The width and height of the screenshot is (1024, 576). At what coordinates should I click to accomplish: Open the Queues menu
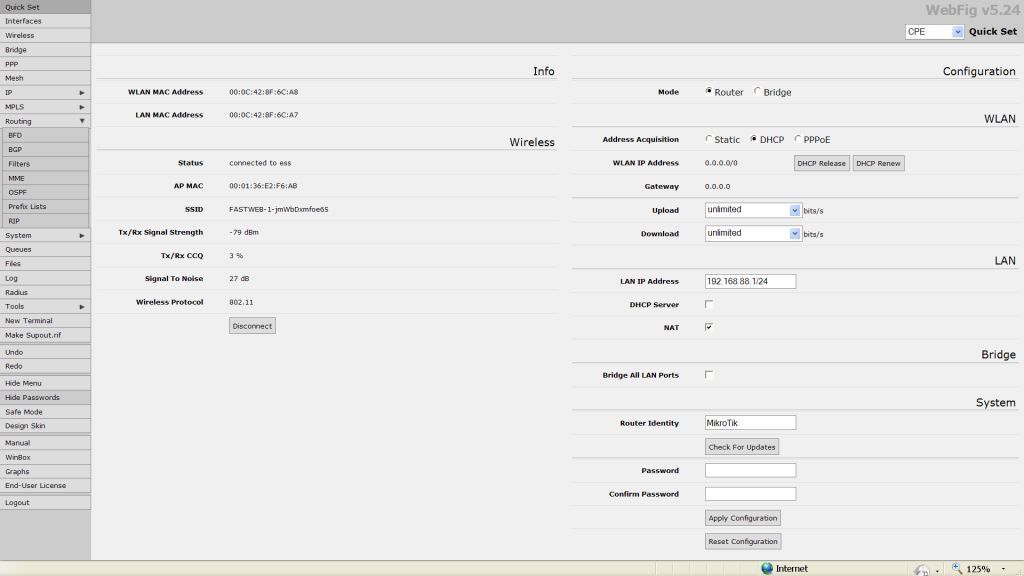pos(45,249)
